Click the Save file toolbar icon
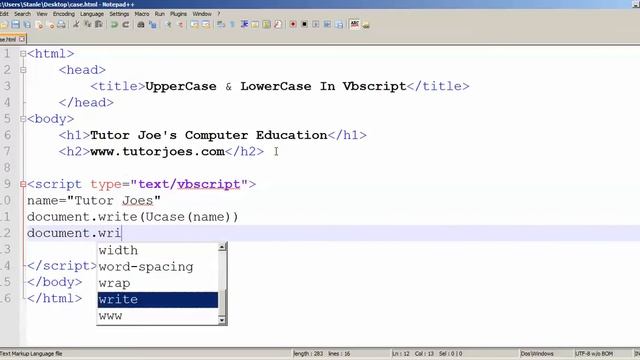This screenshot has height=360, width=640. 15,24
